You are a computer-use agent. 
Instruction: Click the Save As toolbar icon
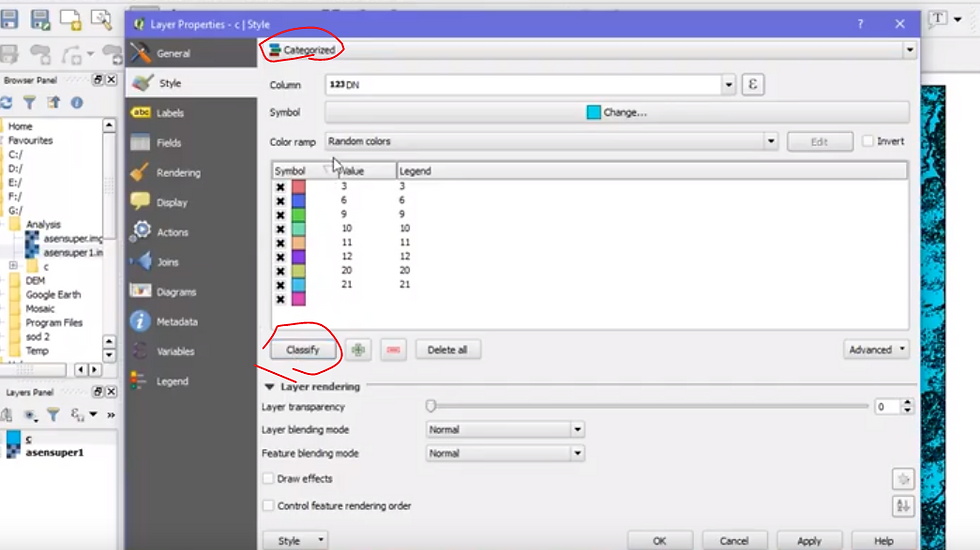(x=41, y=19)
